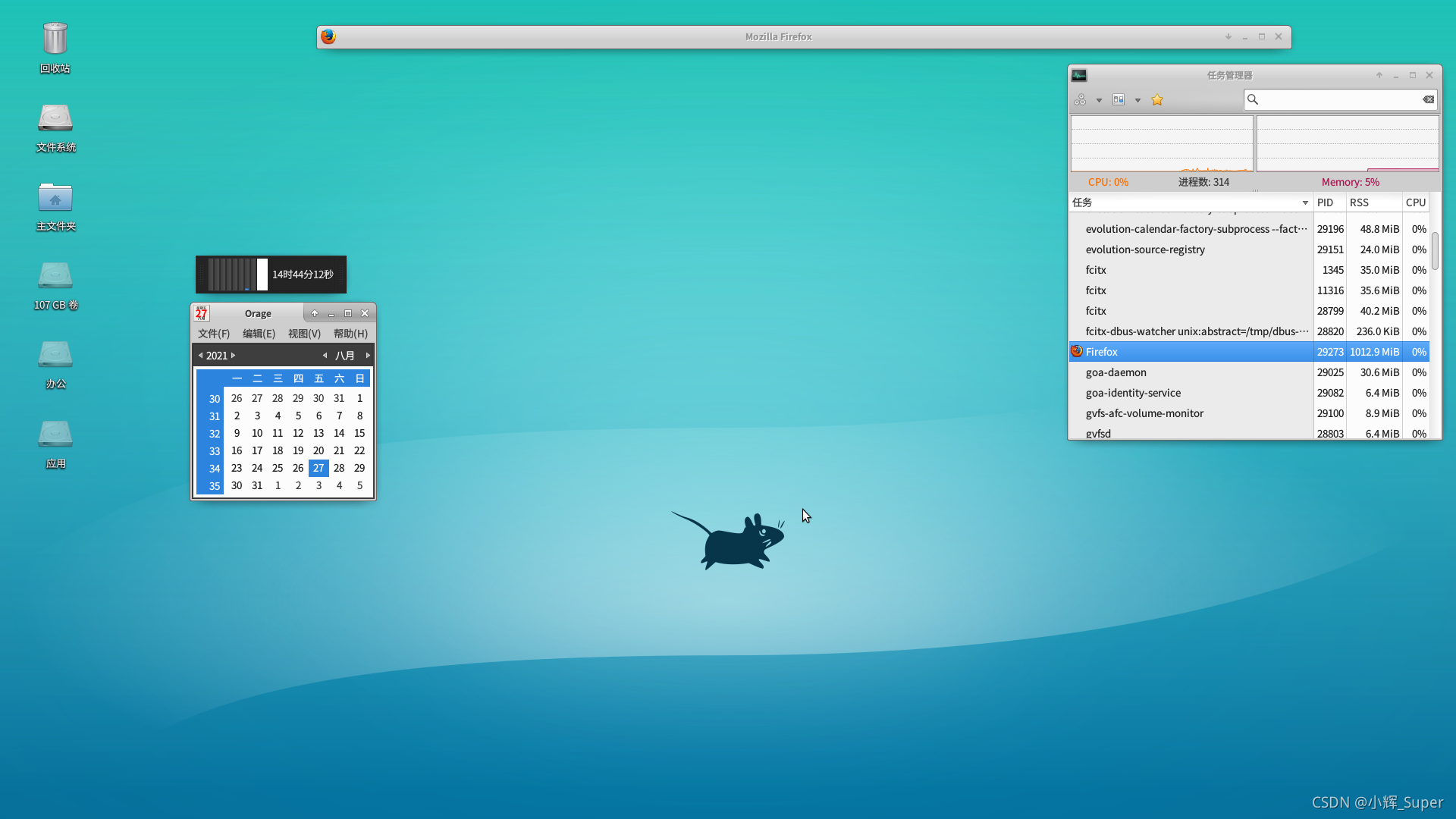Open the 文件(F) menu in Orage
Image resolution: width=1456 pixels, height=819 pixels.
[x=214, y=334]
